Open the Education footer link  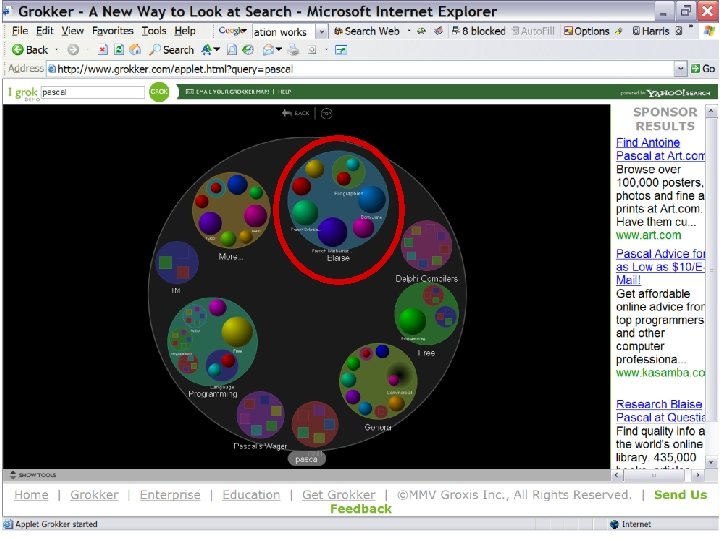click(251, 495)
